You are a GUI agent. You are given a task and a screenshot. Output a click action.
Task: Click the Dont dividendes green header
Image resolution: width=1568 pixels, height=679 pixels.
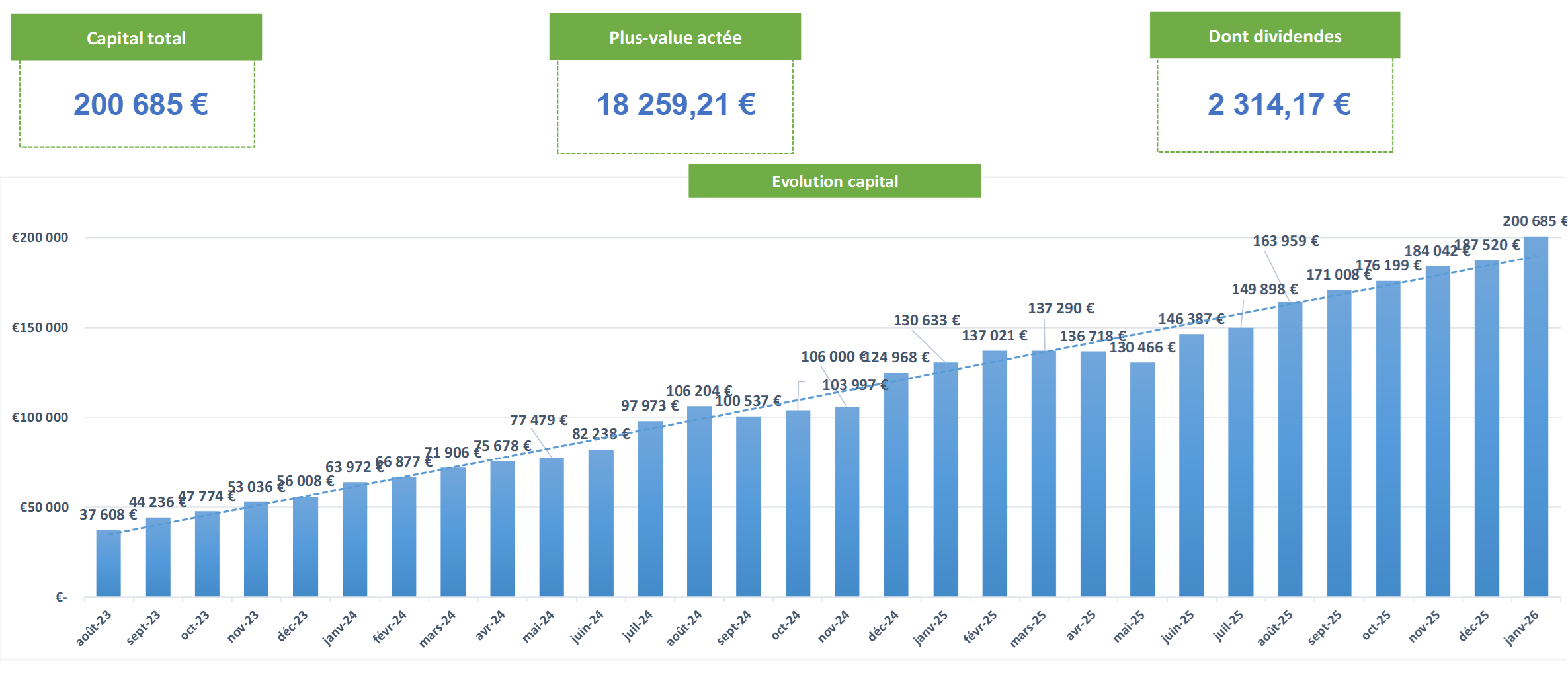click(x=1274, y=36)
